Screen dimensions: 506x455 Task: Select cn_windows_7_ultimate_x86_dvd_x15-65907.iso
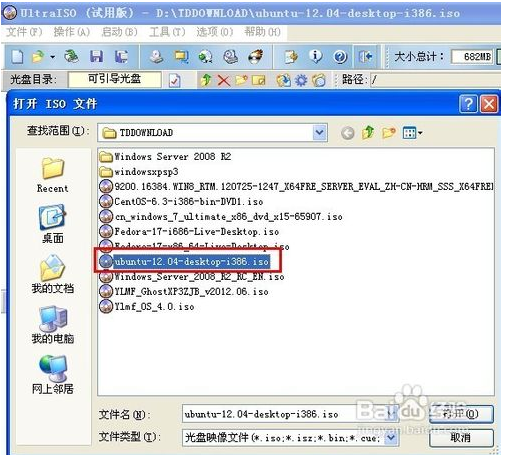(x=221, y=217)
